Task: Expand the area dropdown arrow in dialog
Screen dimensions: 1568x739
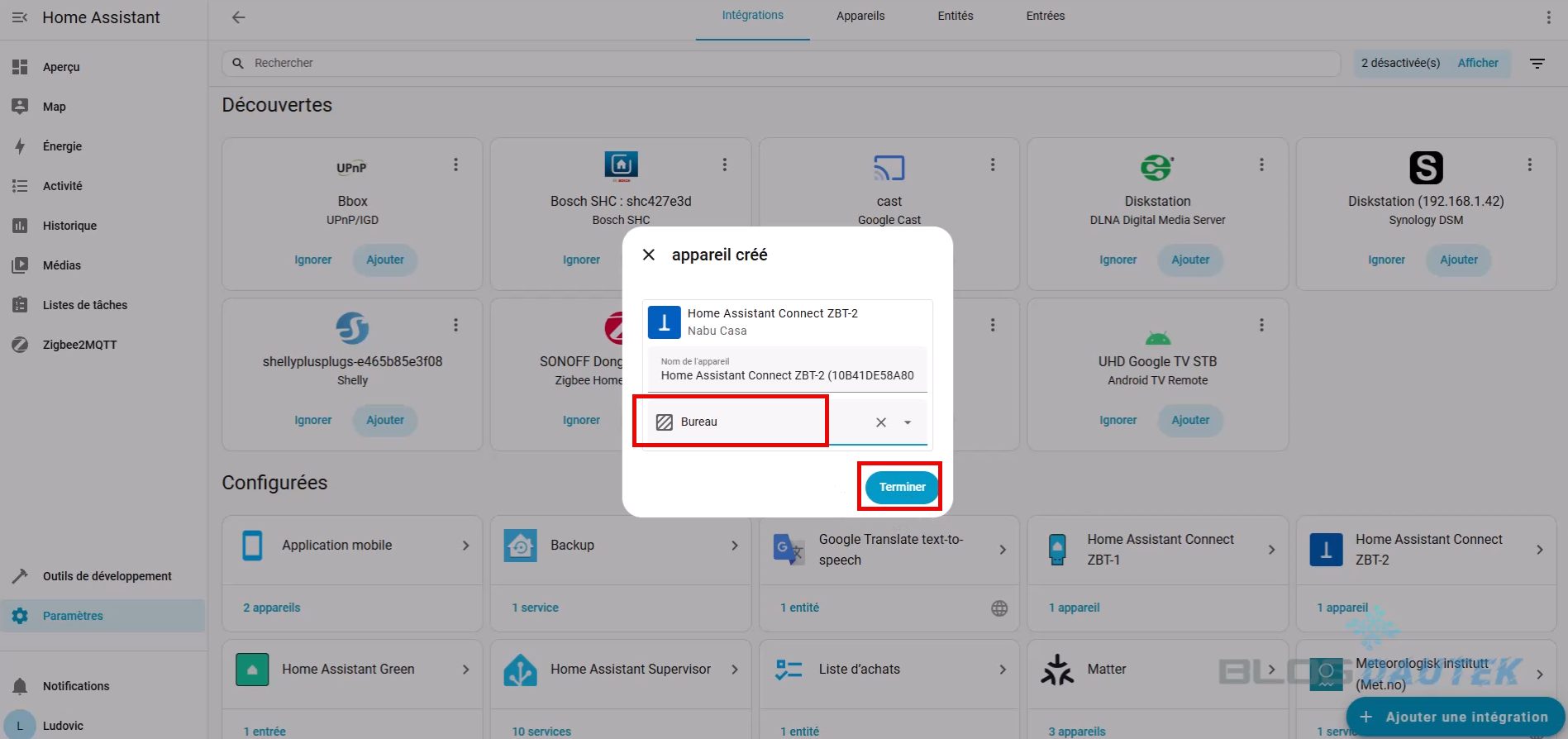Action: pos(908,422)
